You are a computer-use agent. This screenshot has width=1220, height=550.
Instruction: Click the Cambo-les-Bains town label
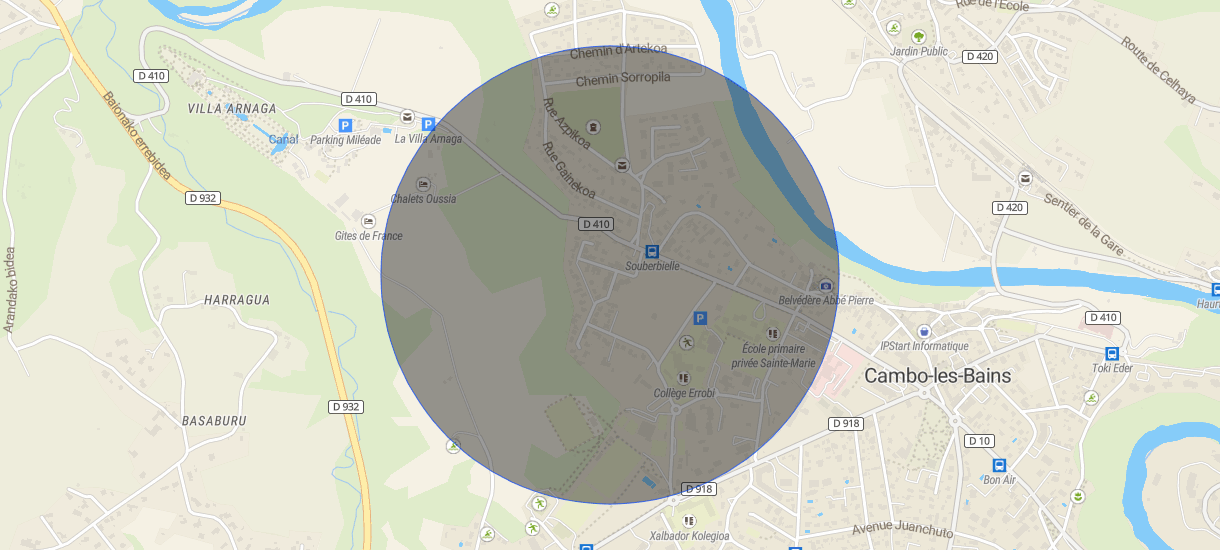[938, 376]
